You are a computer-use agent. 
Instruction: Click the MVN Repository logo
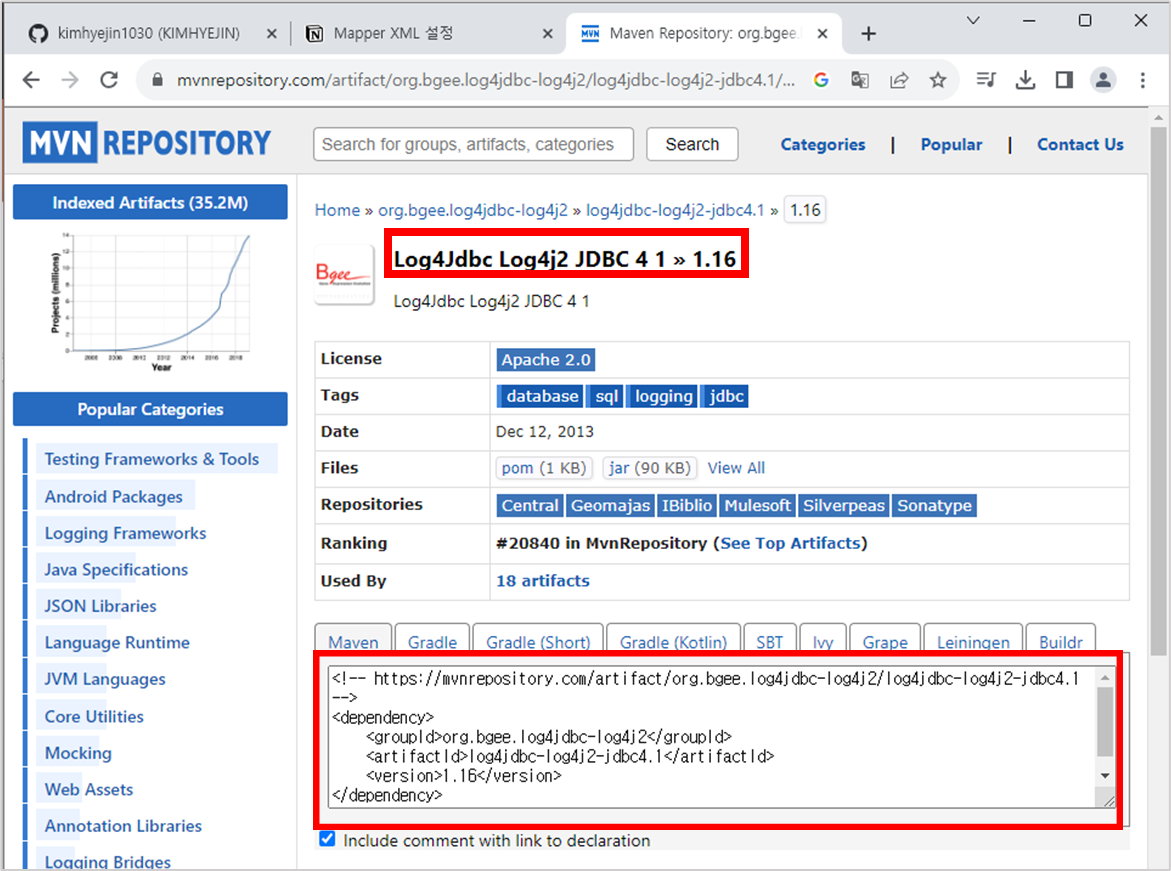[147, 142]
